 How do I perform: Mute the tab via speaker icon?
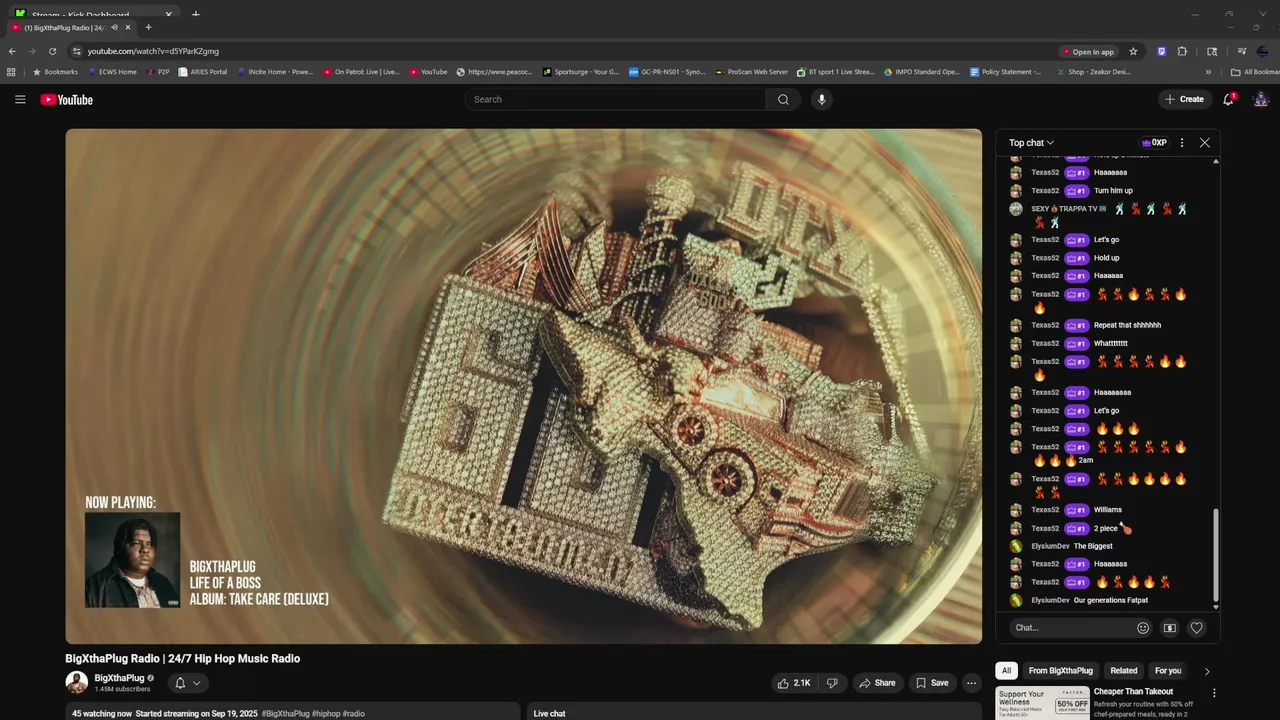click(x=114, y=27)
